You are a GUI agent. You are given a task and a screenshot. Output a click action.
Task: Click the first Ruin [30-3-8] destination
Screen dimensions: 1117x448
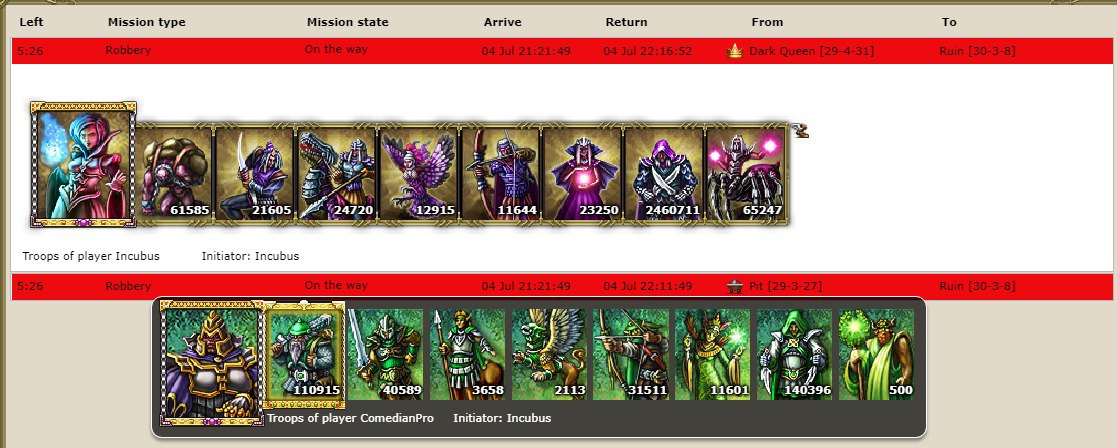click(x=977, y=51)
